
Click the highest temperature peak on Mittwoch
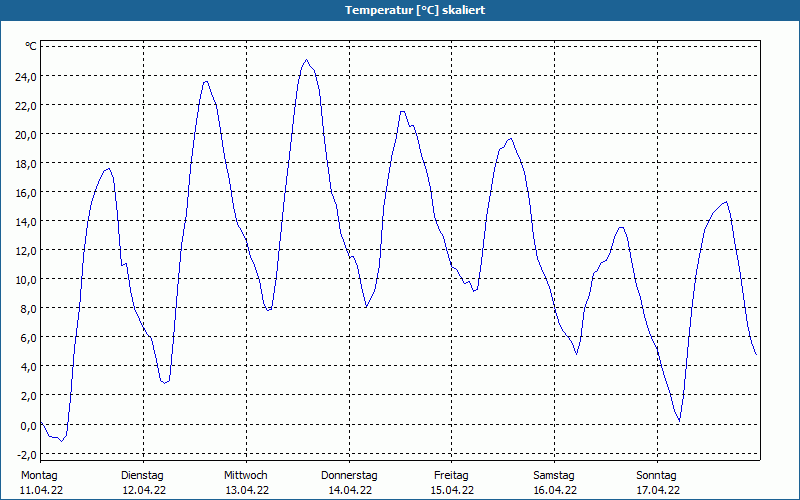point(306,60)
